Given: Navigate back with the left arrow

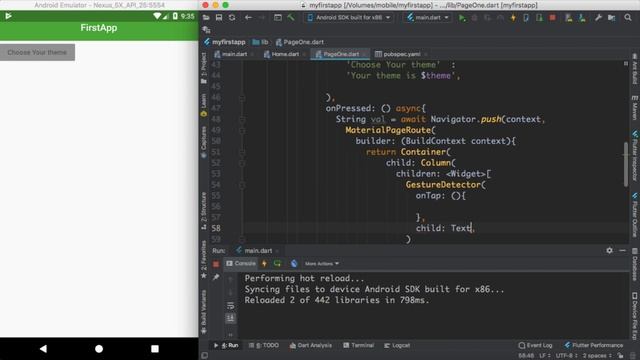Looking at the screenshot, I should coord(248,18).
